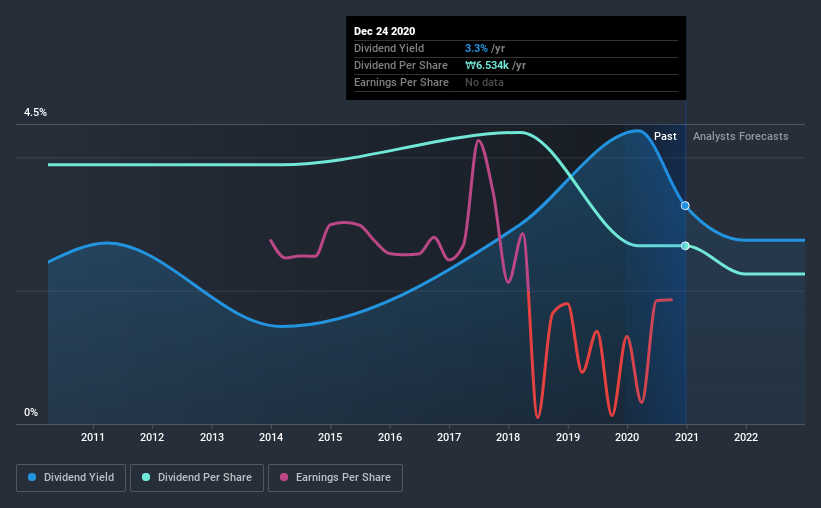Select the blue dividend yield data point marker
Screen dimensions: 821x508
pyautogui.click(x=685, y=206)
